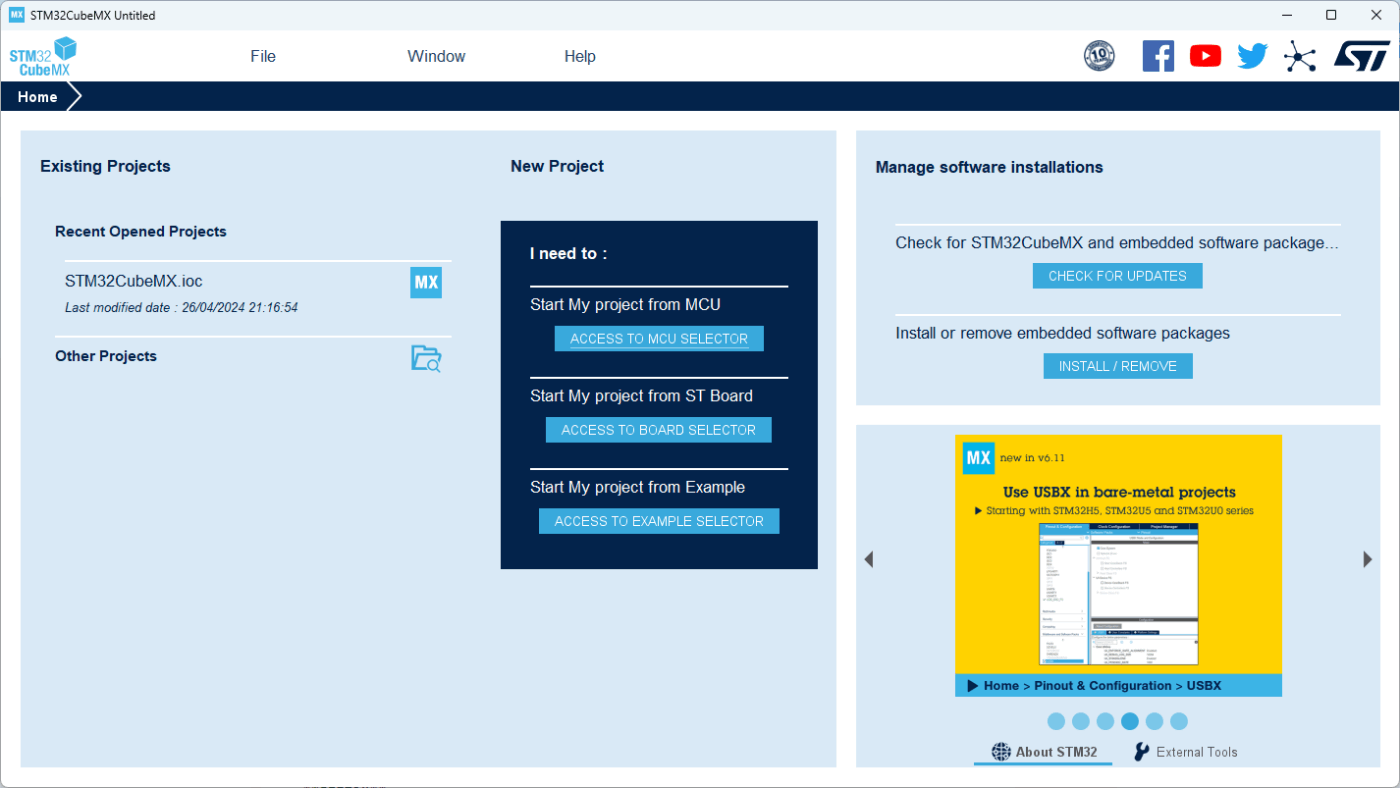Switch to the External Tools tab

point(1185,752)
